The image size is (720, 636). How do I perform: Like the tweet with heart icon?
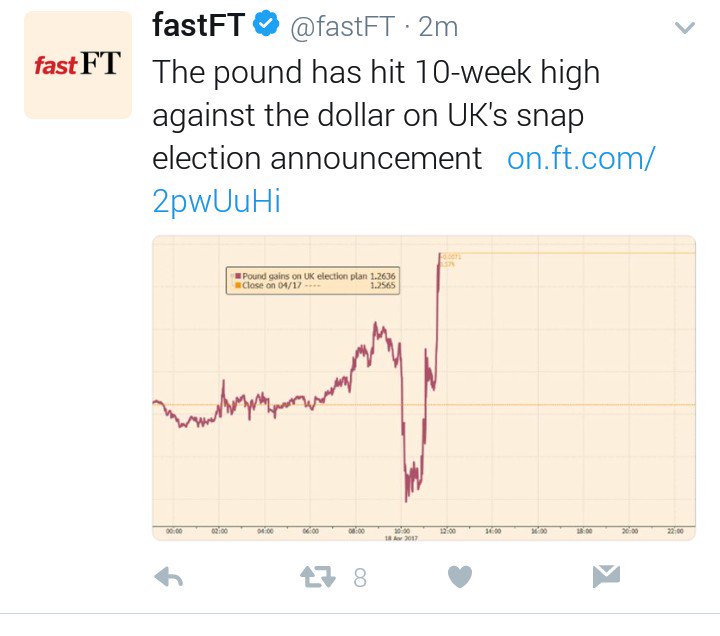460,577
